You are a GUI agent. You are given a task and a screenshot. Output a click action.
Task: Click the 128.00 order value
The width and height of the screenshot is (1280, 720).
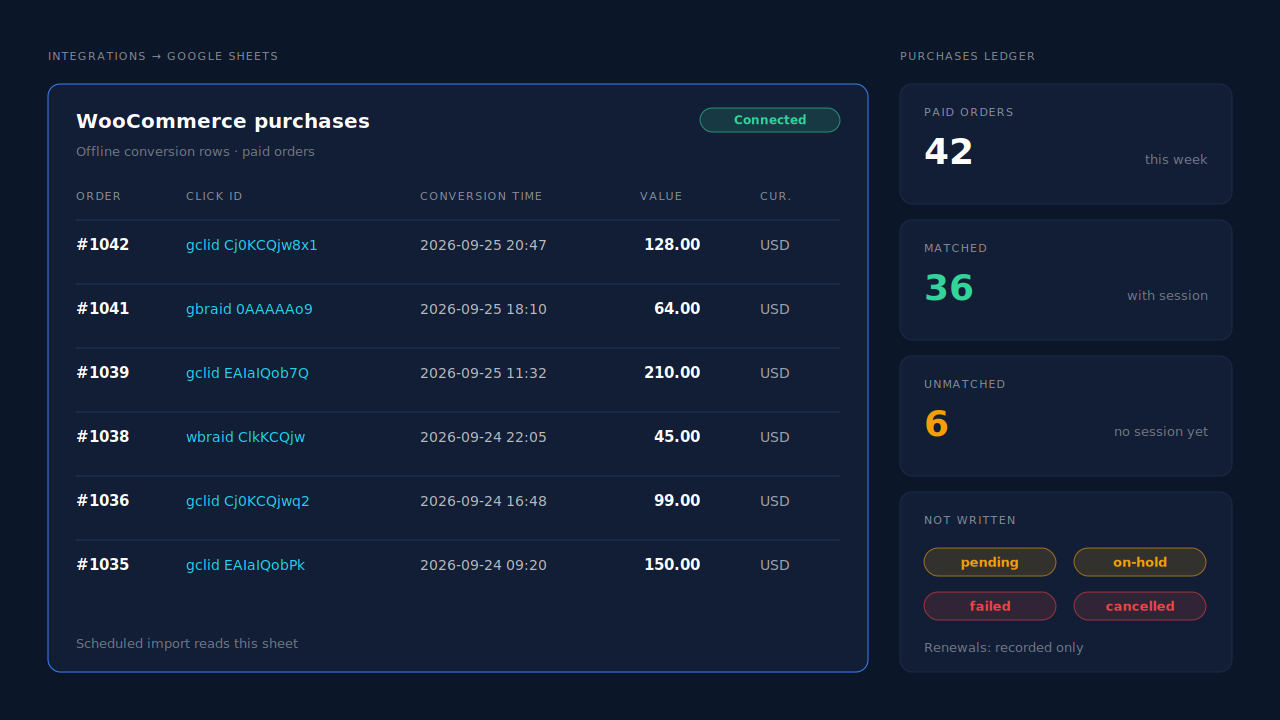click(672, 245)
